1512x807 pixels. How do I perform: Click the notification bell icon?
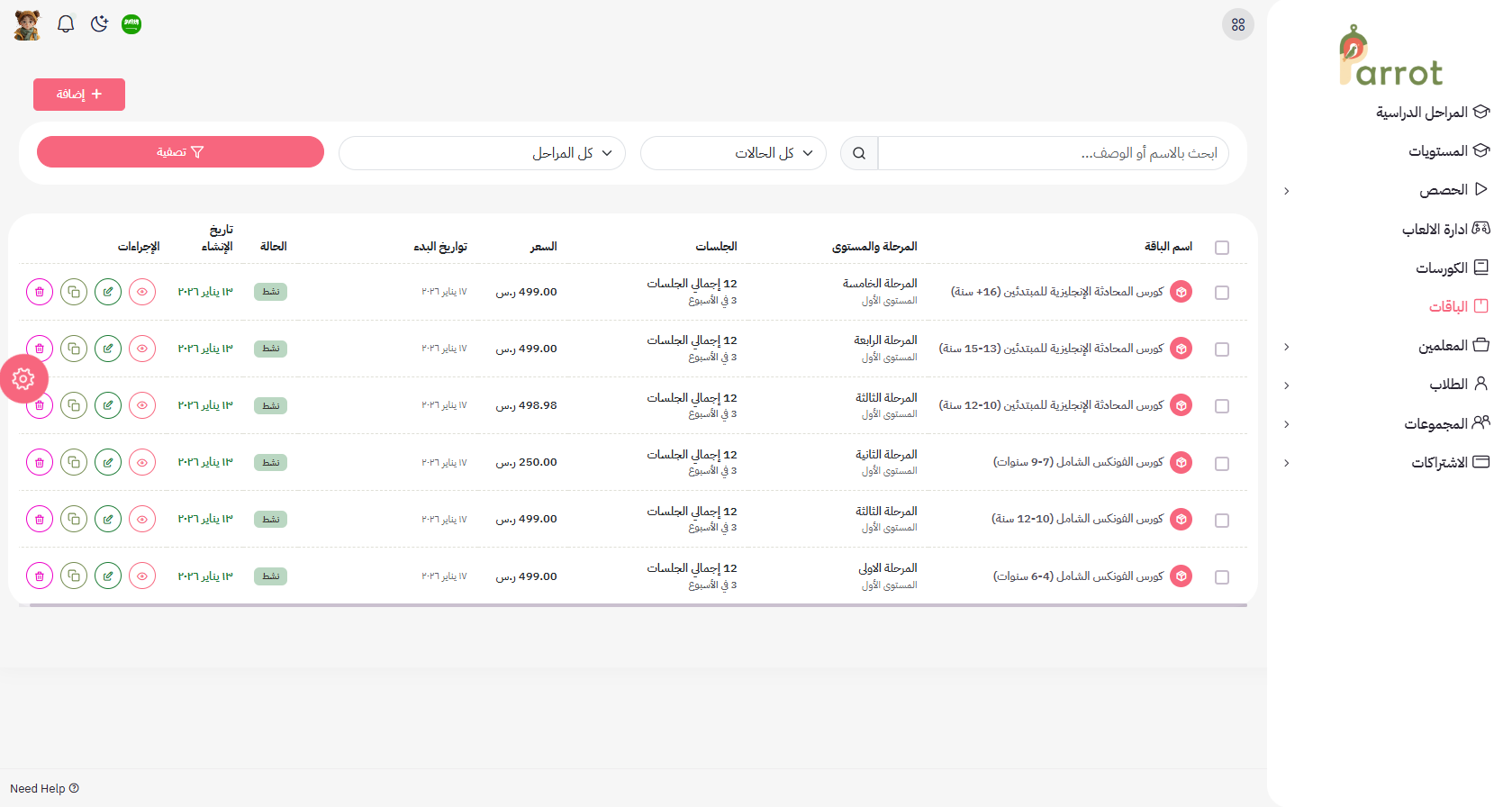click(x=66, y=24)
